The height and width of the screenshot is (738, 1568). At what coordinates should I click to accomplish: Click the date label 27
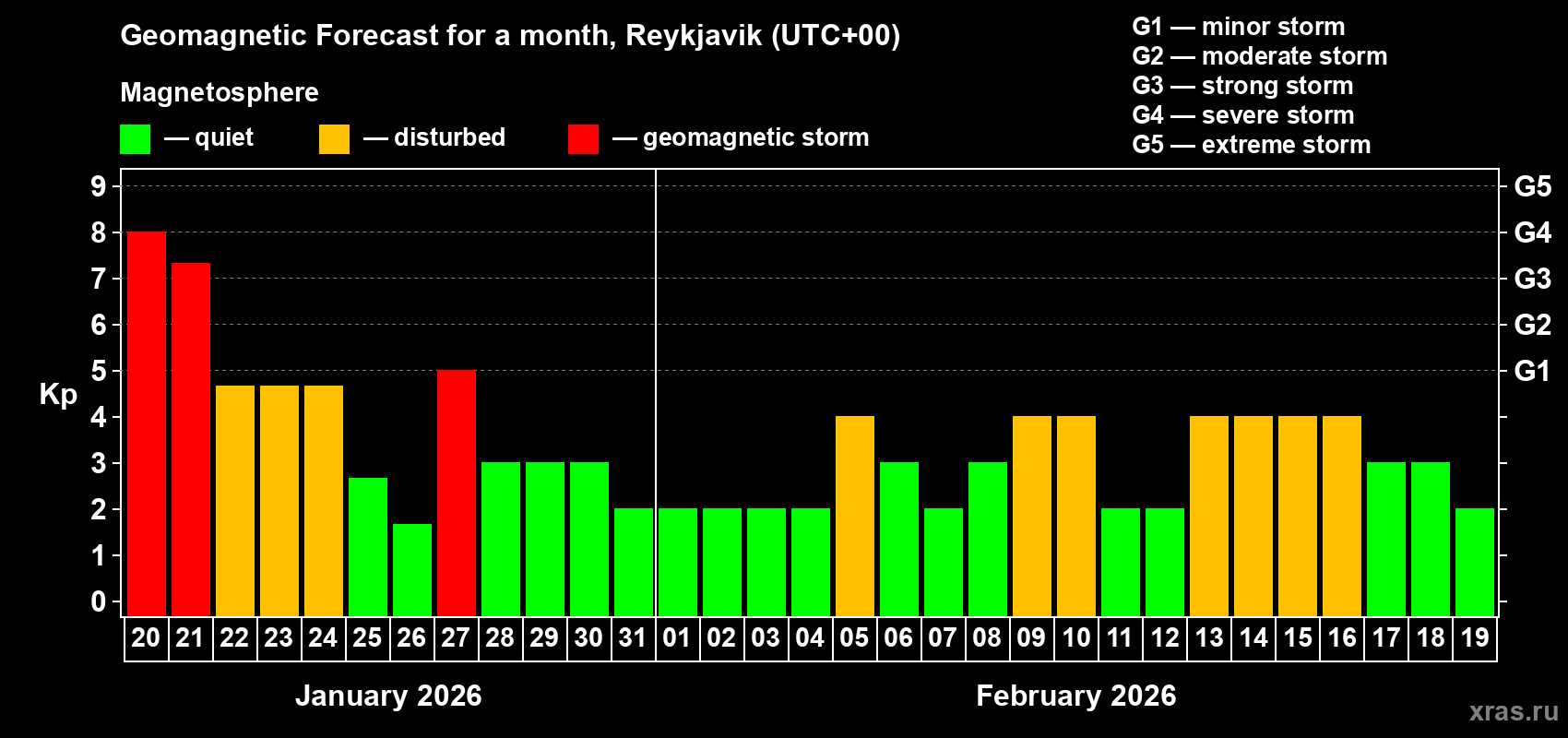coord(456,637)
